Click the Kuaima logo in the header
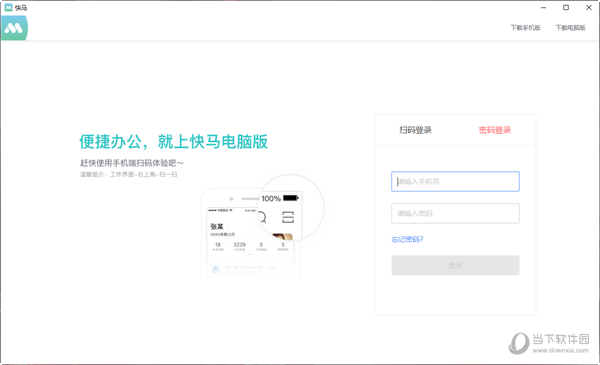This screenshot has height=365, width=600. pyautogui.click(x=14, y=28)
